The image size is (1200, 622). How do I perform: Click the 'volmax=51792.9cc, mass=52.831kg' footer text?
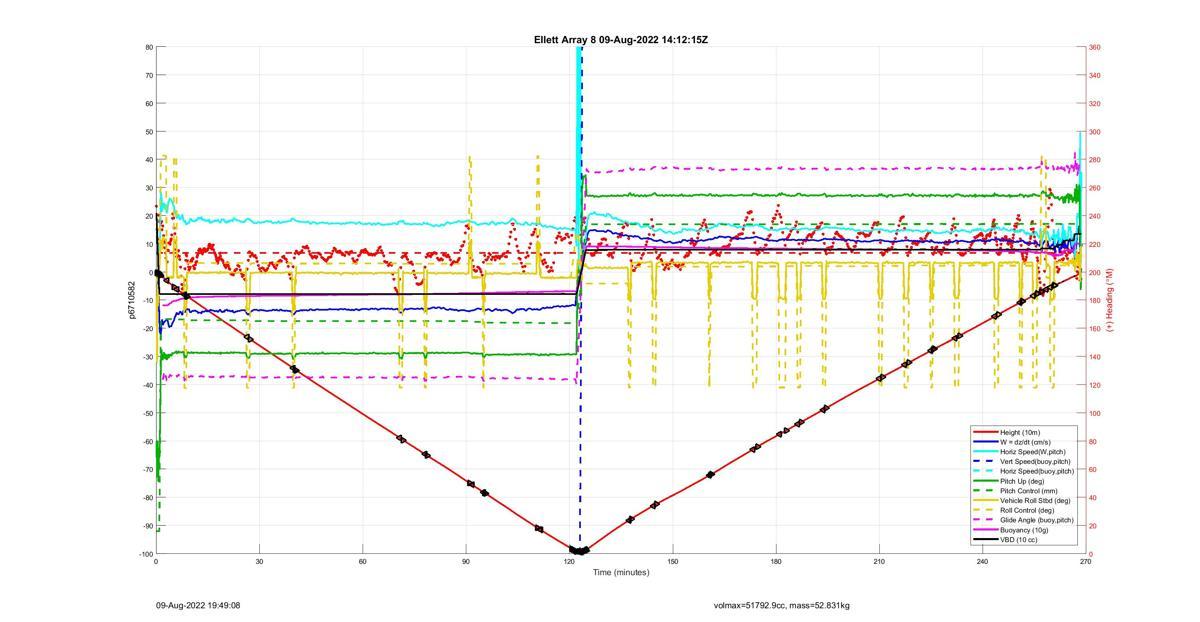(782, 605)
